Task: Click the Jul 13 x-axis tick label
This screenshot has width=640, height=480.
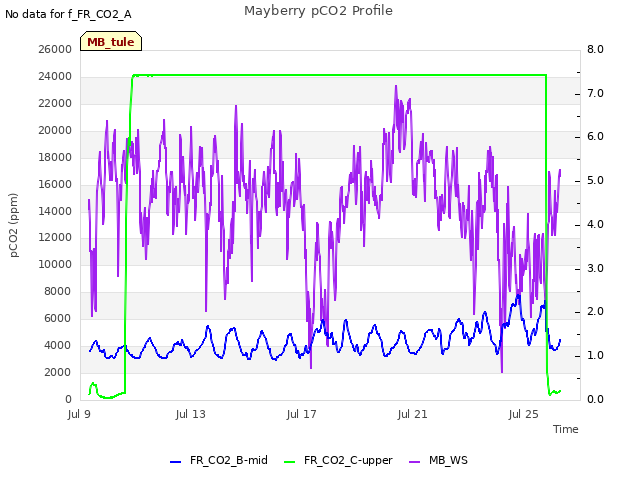Action: click(x=191, y=414)
